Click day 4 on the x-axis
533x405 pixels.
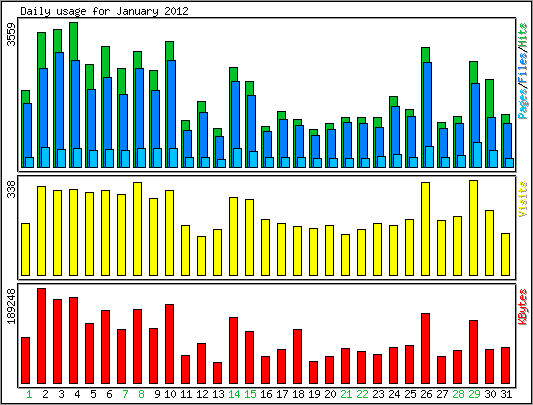point(77,394)
